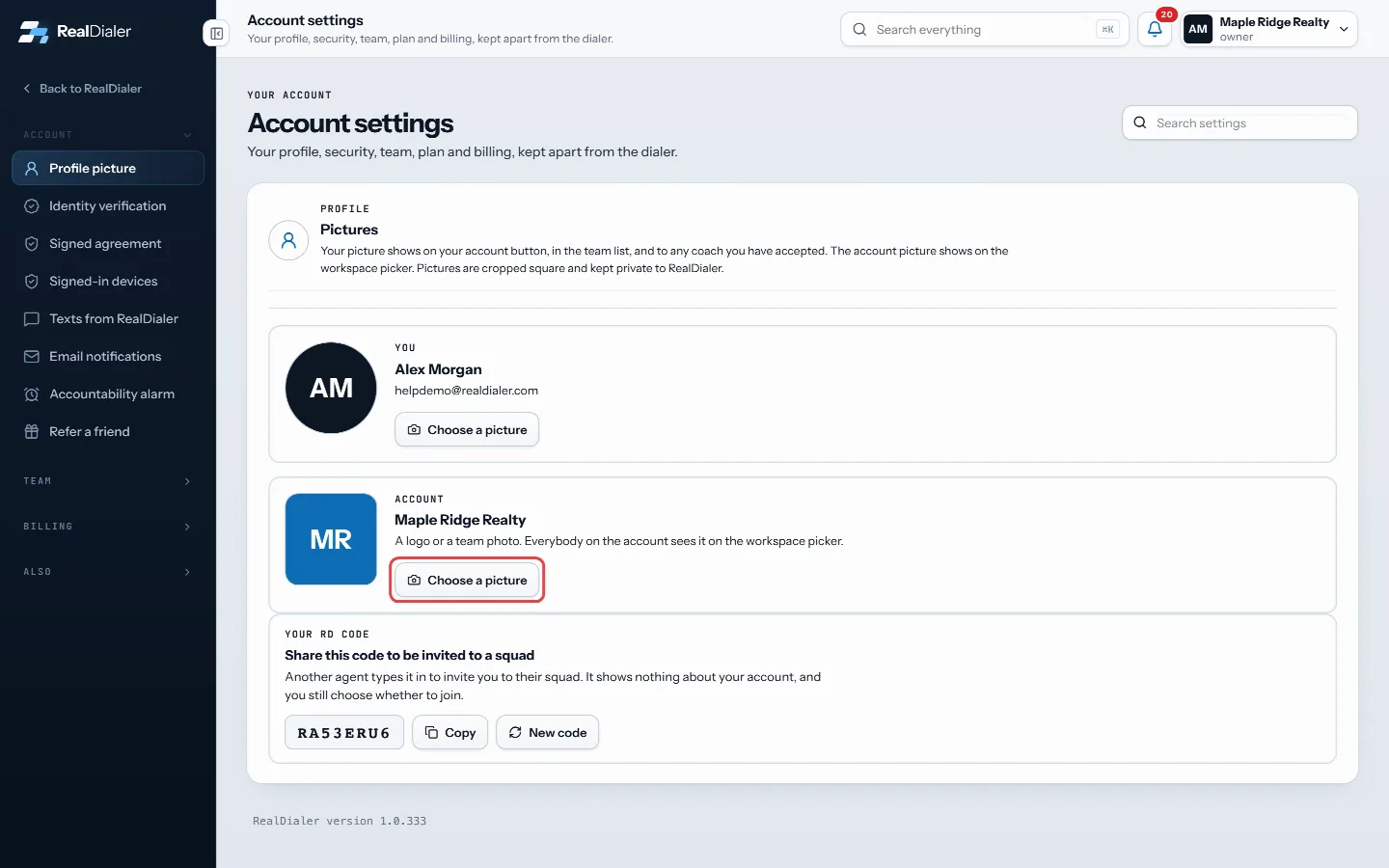The image size is (1389, 868).
Task: Click the Email notifications envelope icon
Action: [32, 357]
